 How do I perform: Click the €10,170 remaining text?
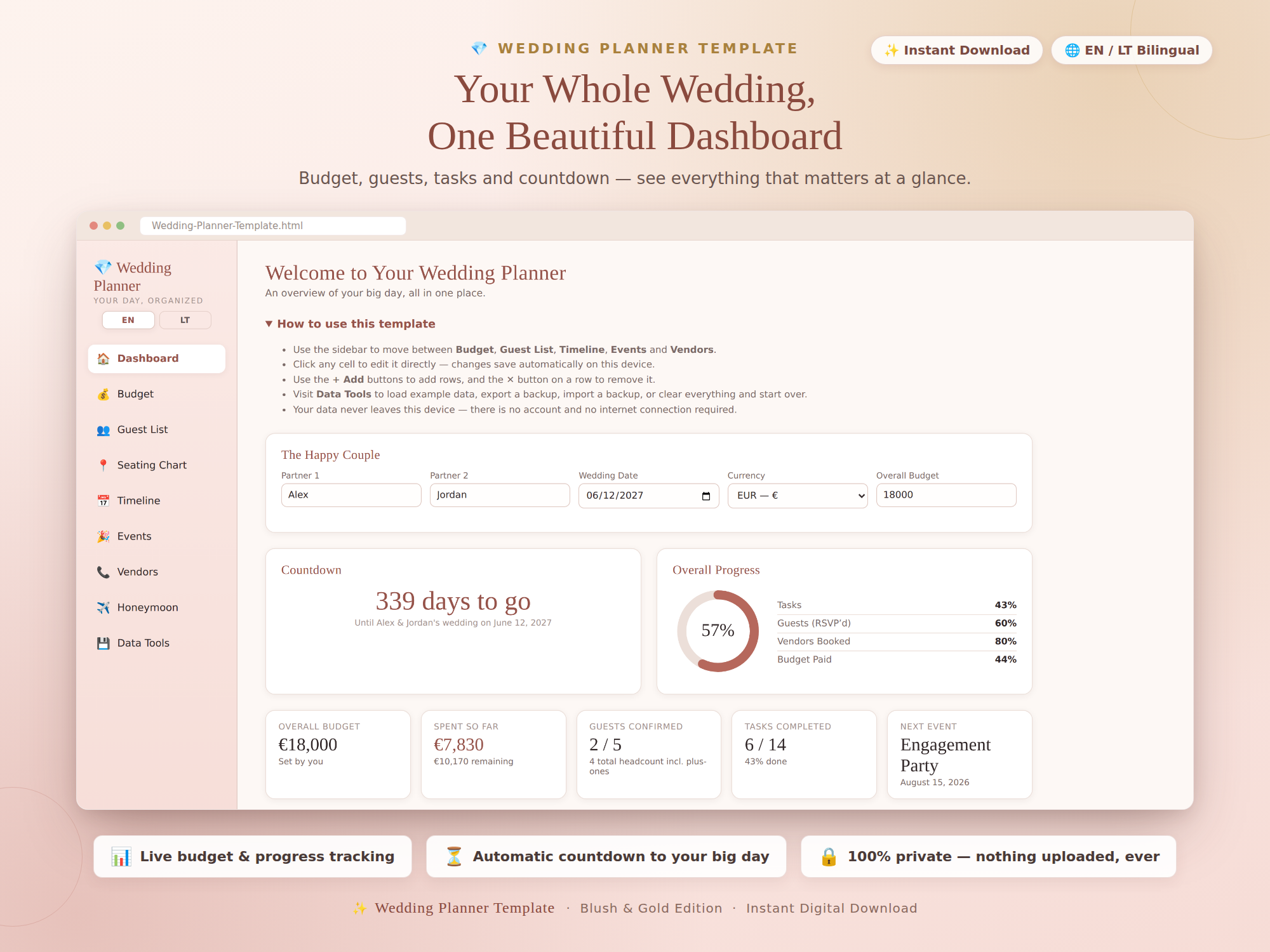pos(473,762)
